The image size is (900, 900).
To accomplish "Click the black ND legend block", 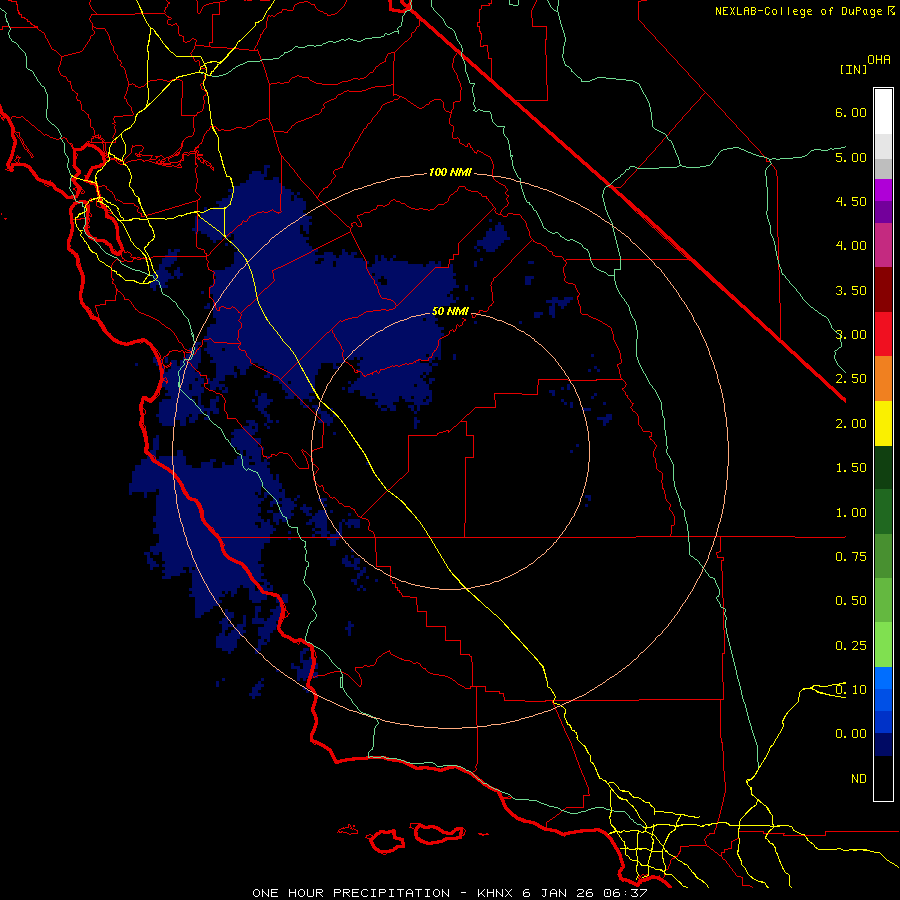I will tap(883, 778).
